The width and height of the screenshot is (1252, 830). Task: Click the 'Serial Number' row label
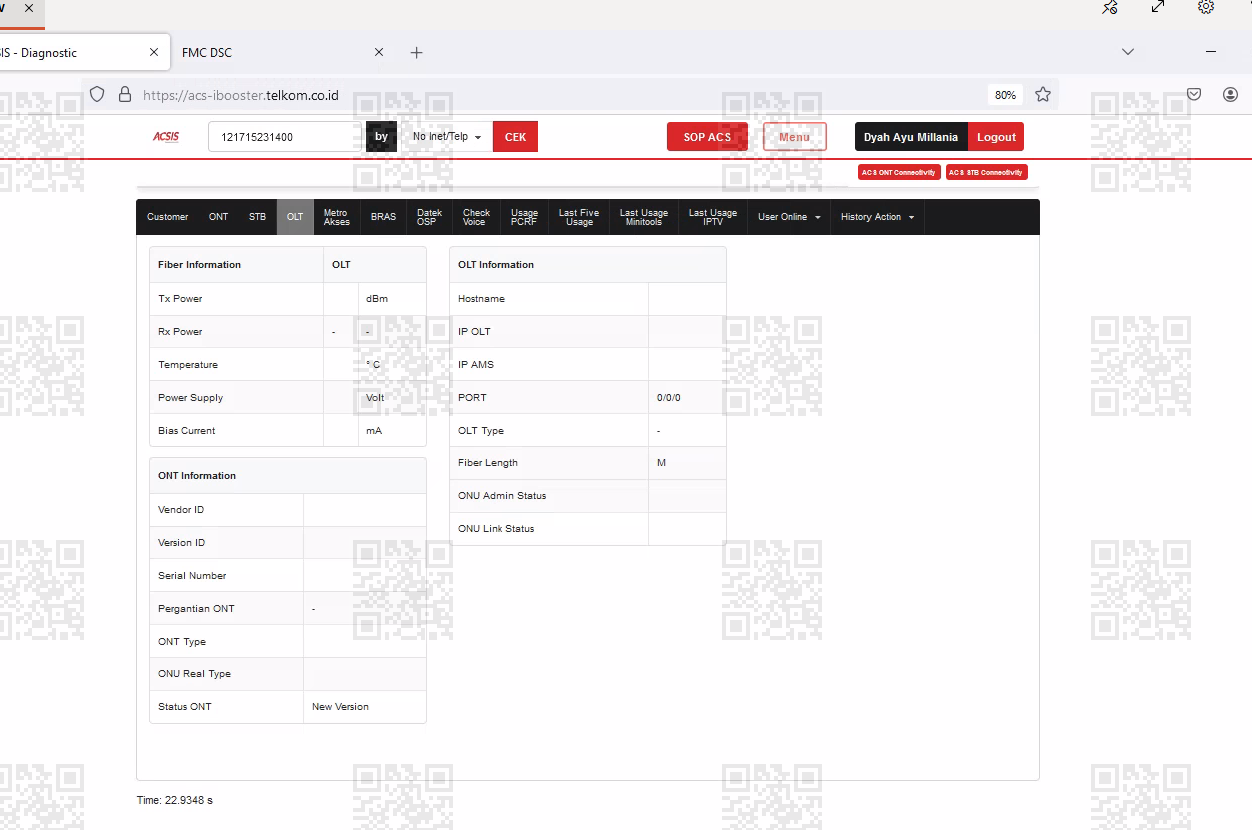coord(192,576)
